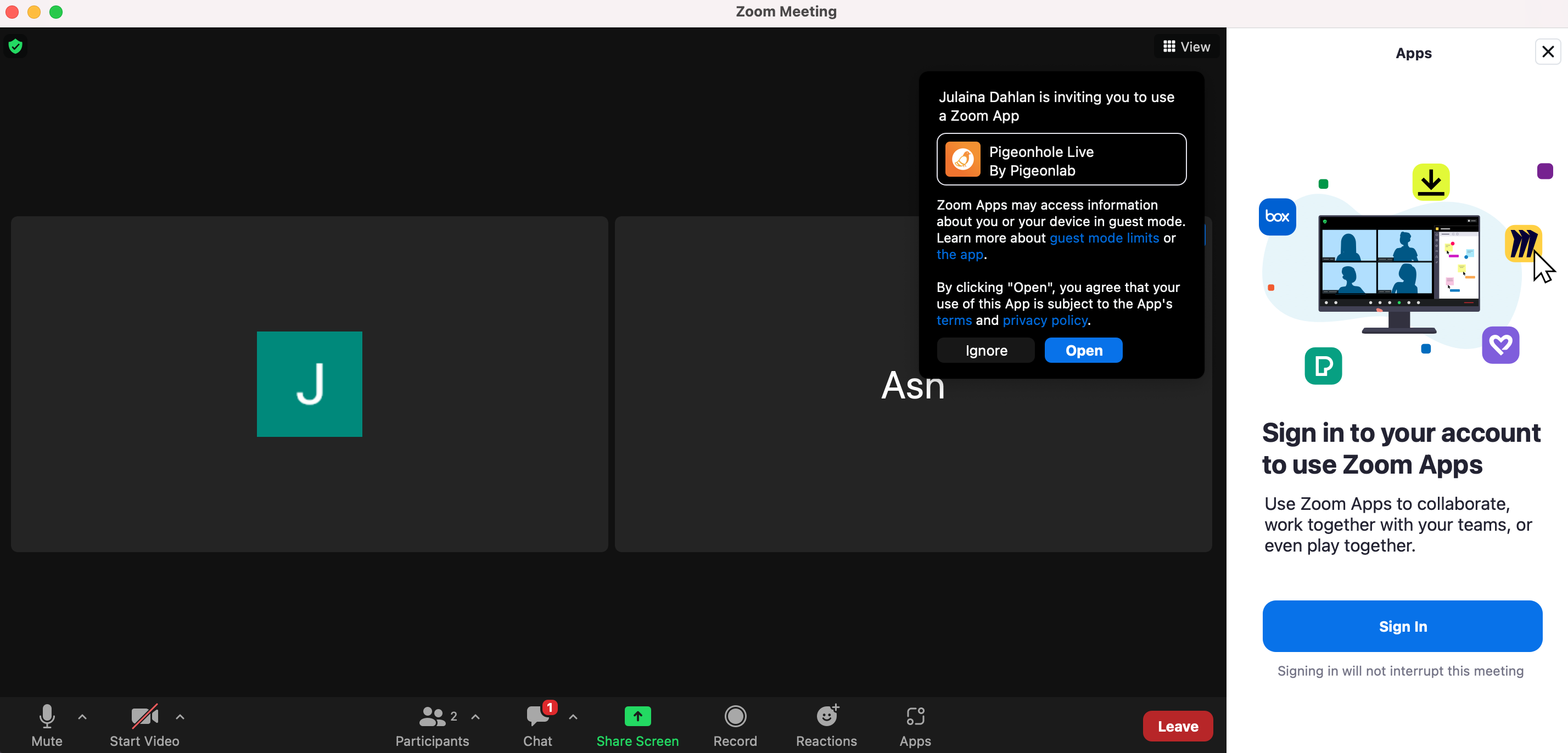1568x753 pixels.
Task: Click 'Use Zoom Apps to collaborate' description
Action: click(x=1398, y=524)
